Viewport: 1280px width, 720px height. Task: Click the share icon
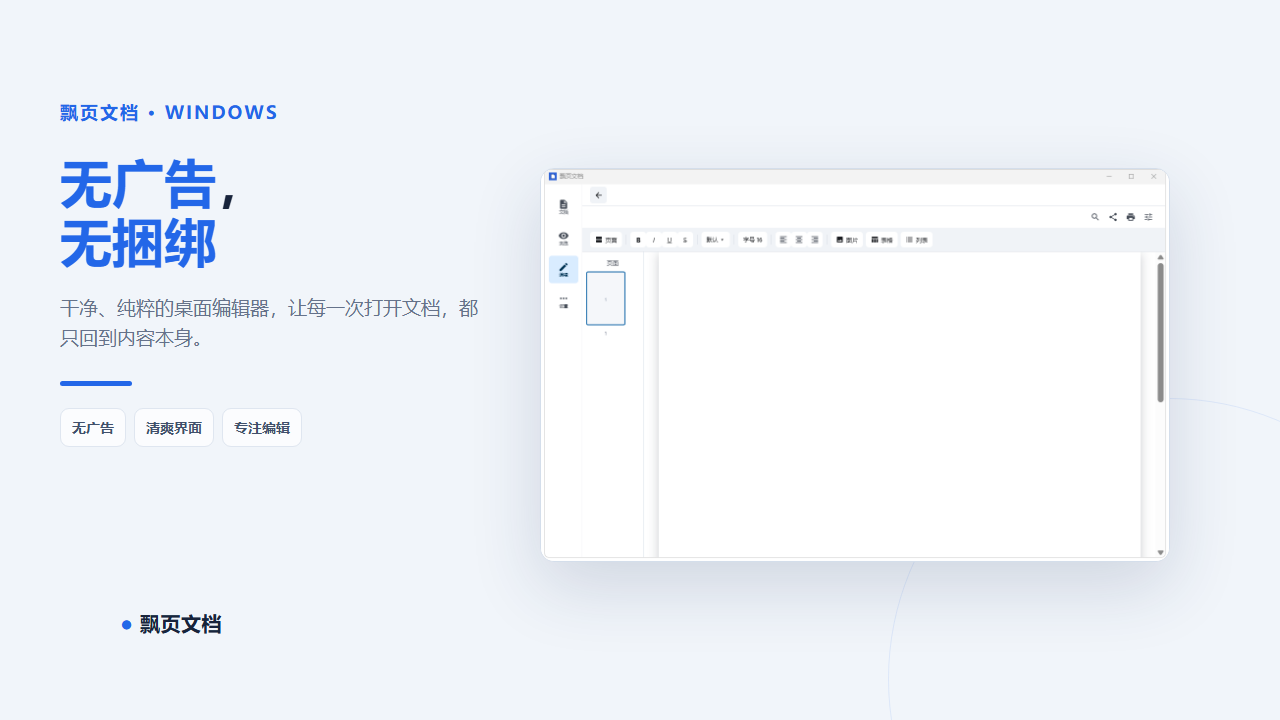(x=1113, y=217)
